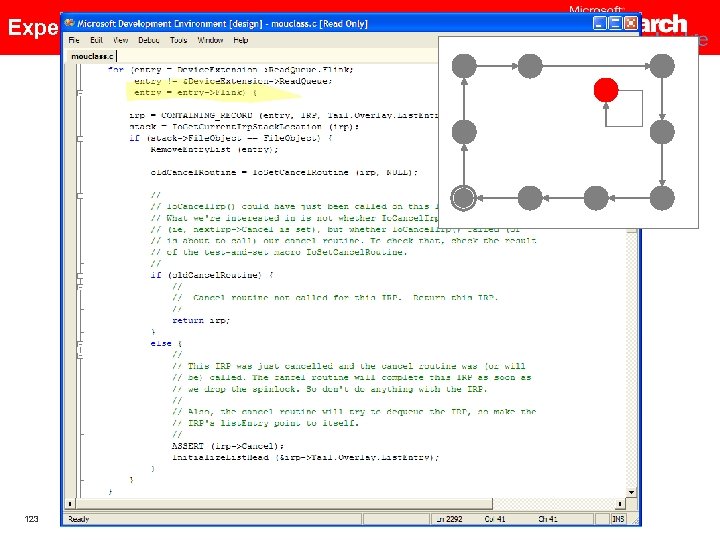Viewport: 720px width, 540px height.
Task: Click the horizontal scrollbar thumb
Action: click(x=283, y=504)
